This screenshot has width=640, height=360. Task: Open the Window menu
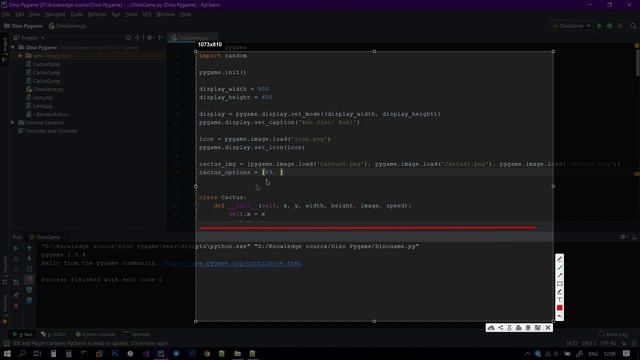click(165, 14)
